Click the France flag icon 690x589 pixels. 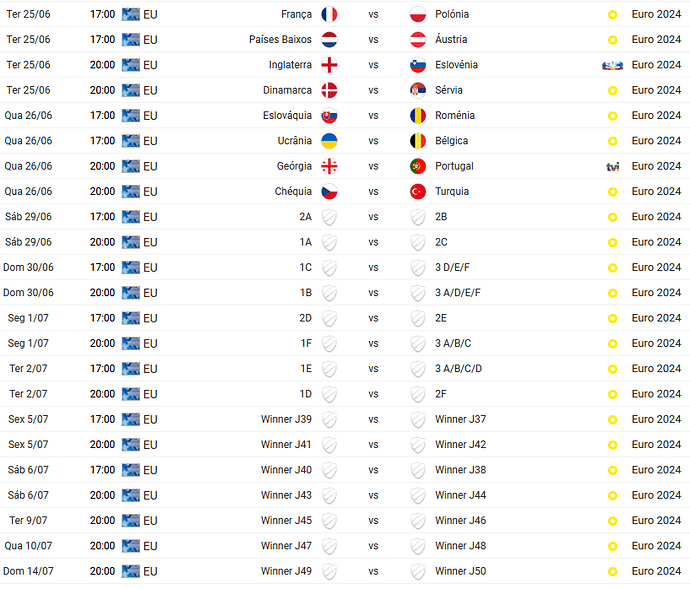(329, 15)
